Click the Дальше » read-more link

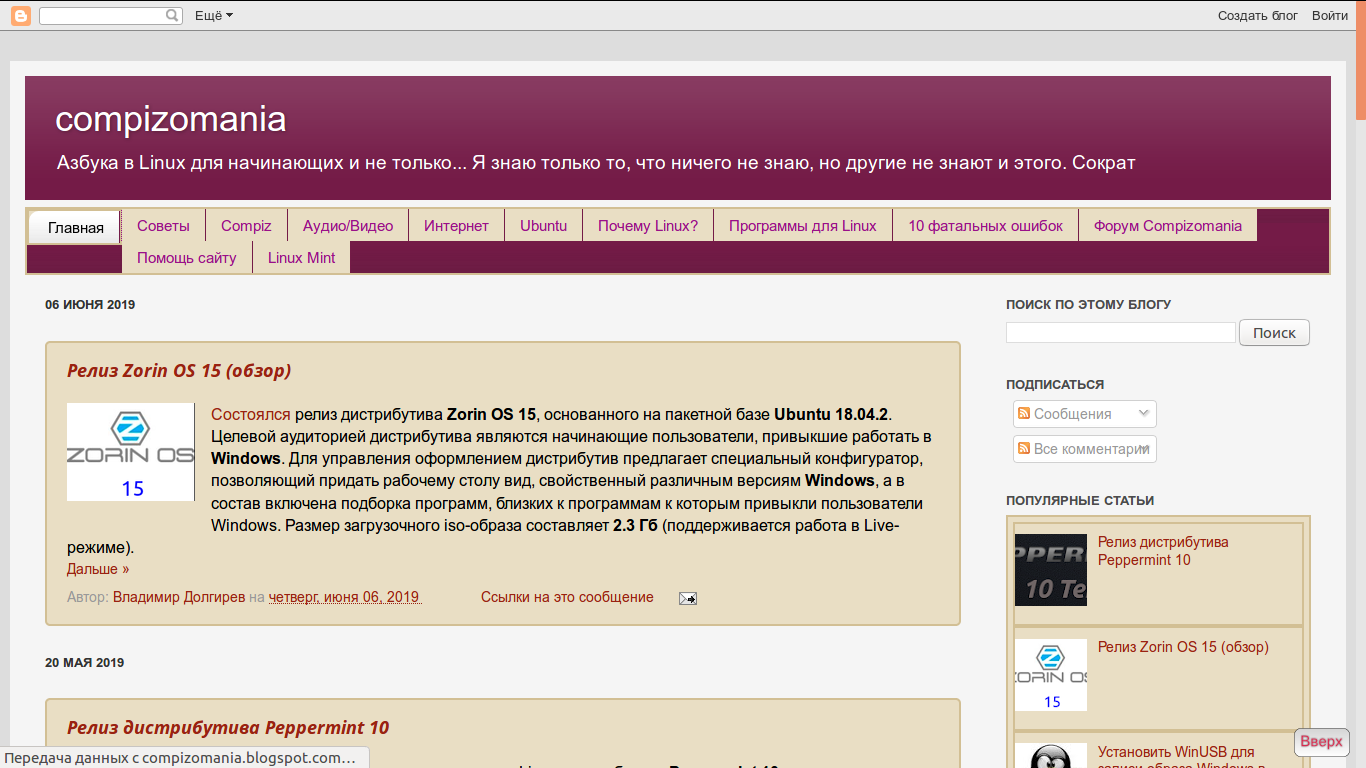98,569
